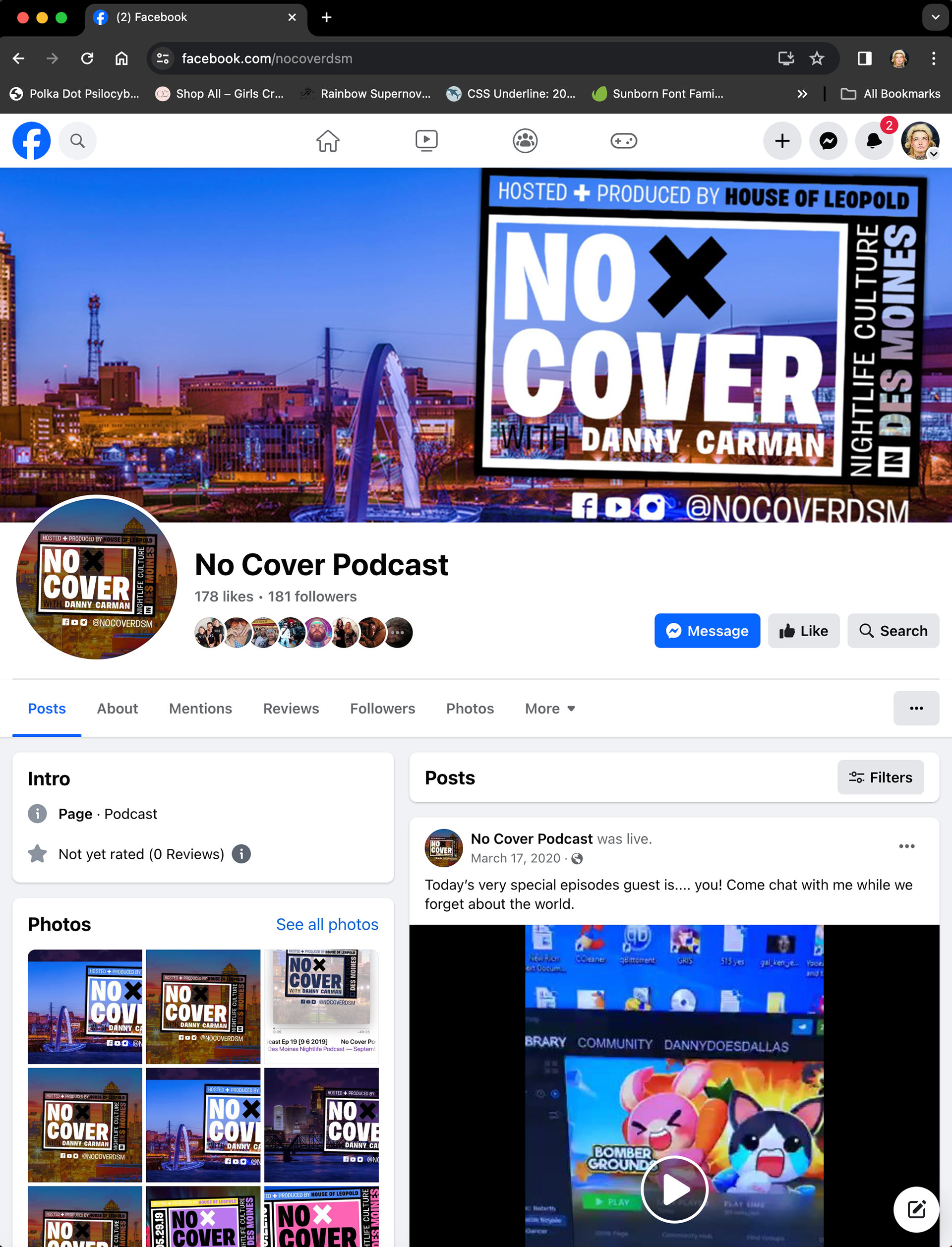Play the live video post
The width and height of the screenshot is (952, 1247).
(674, 1188)
